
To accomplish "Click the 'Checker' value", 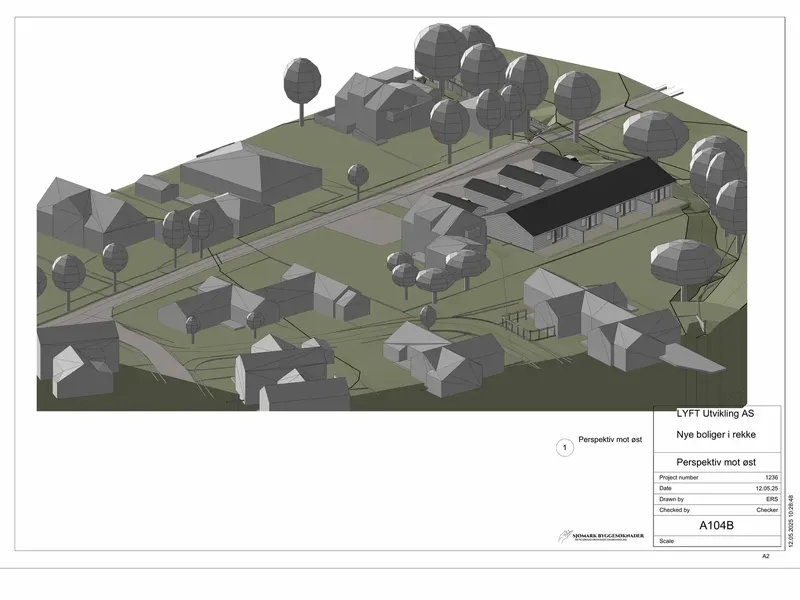I will [767, 510].
